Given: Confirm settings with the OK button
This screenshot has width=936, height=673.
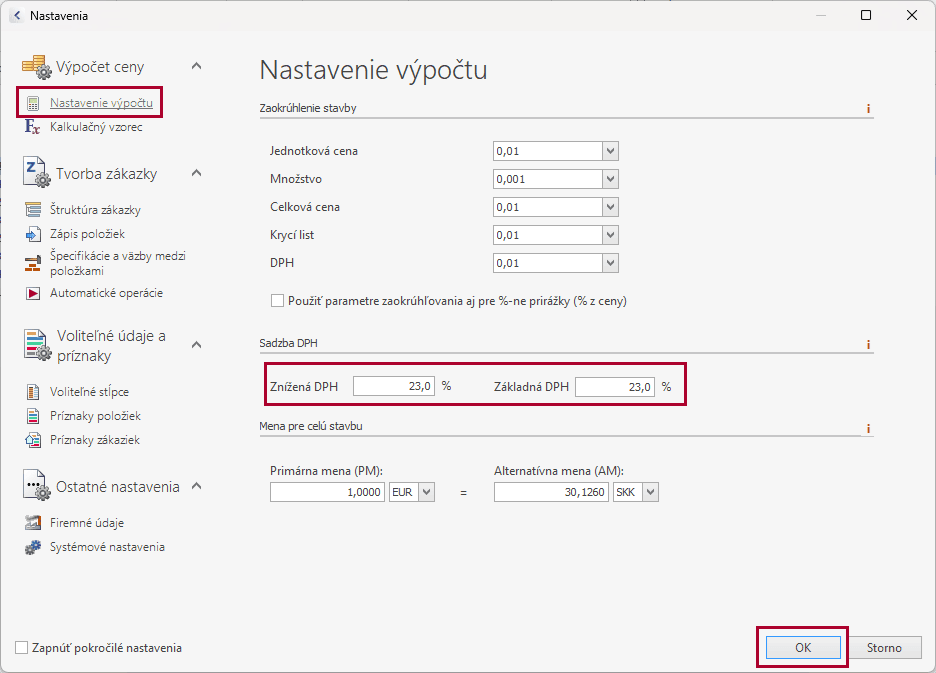Looking at the screenshot, I should click(x=802, y=648).
